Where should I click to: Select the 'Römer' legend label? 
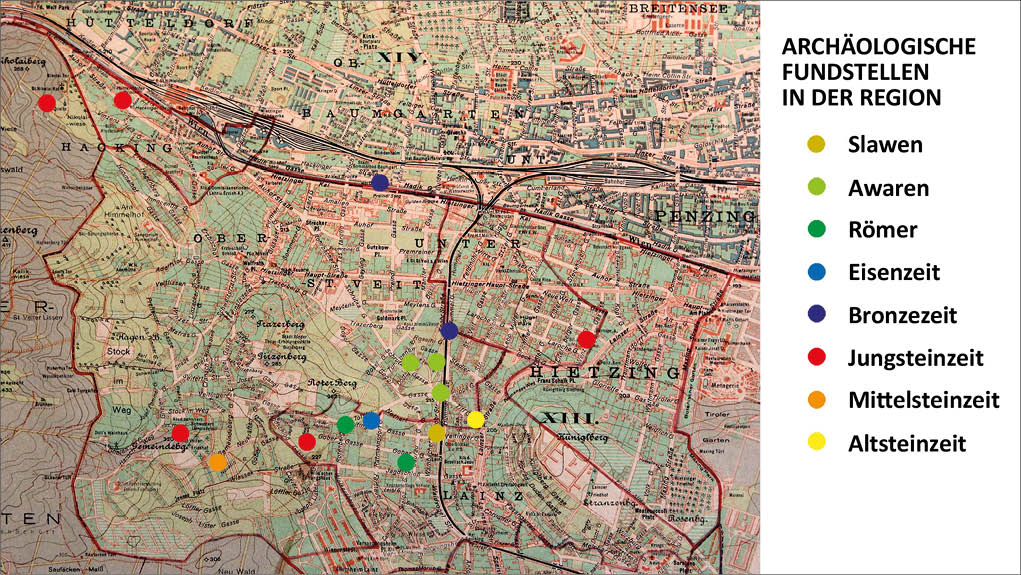pos(882,230)
